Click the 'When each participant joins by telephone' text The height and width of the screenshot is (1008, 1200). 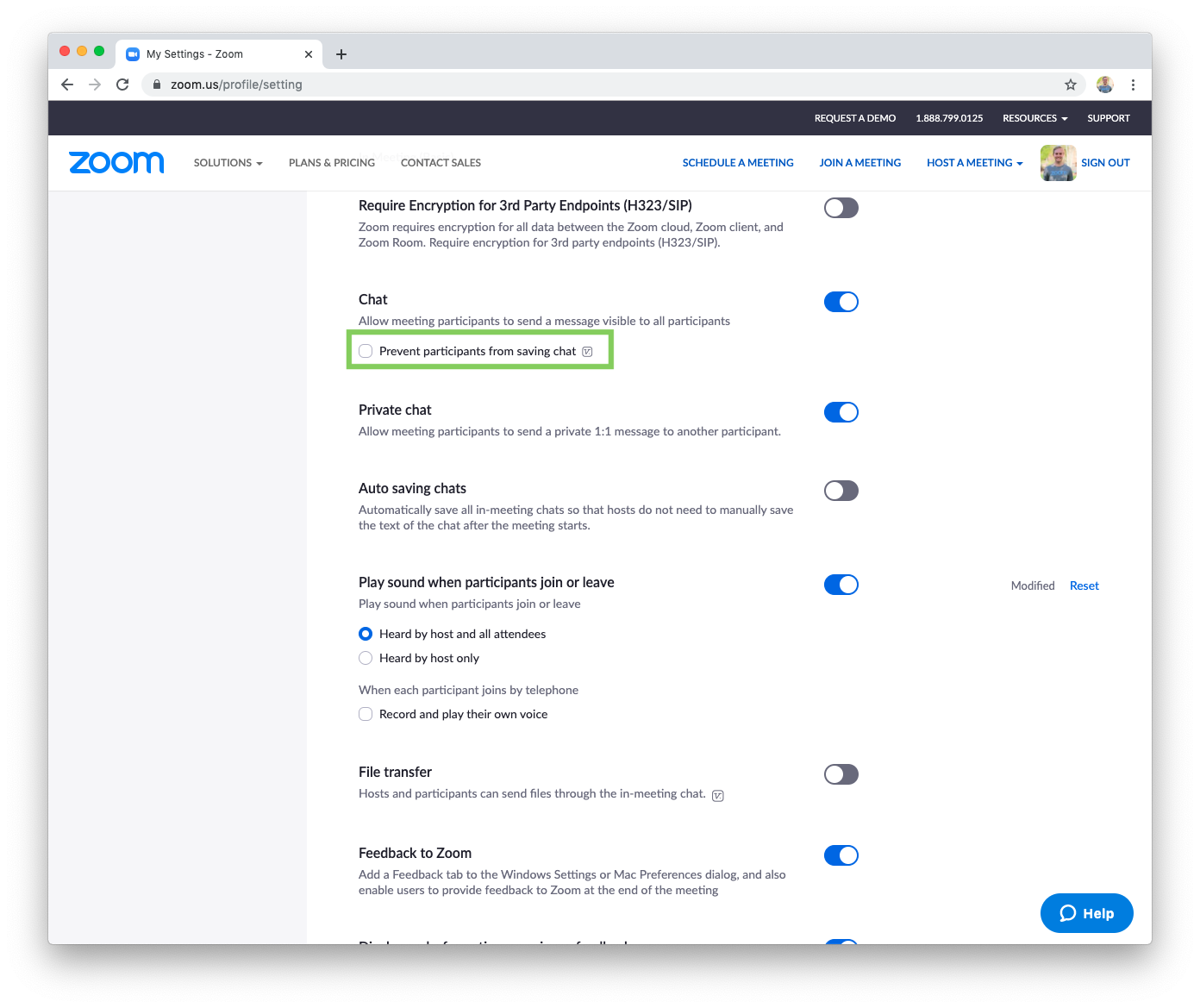pos(468,690)
